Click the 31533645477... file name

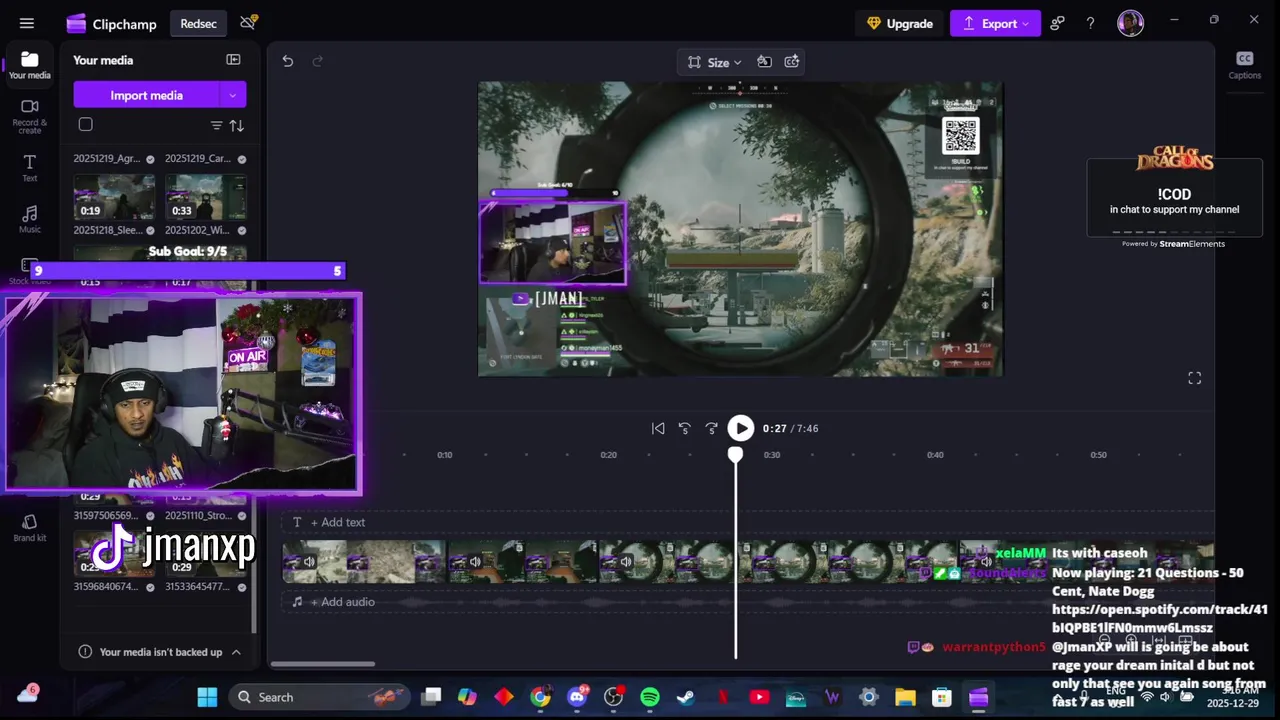click(x=197, y=587)
